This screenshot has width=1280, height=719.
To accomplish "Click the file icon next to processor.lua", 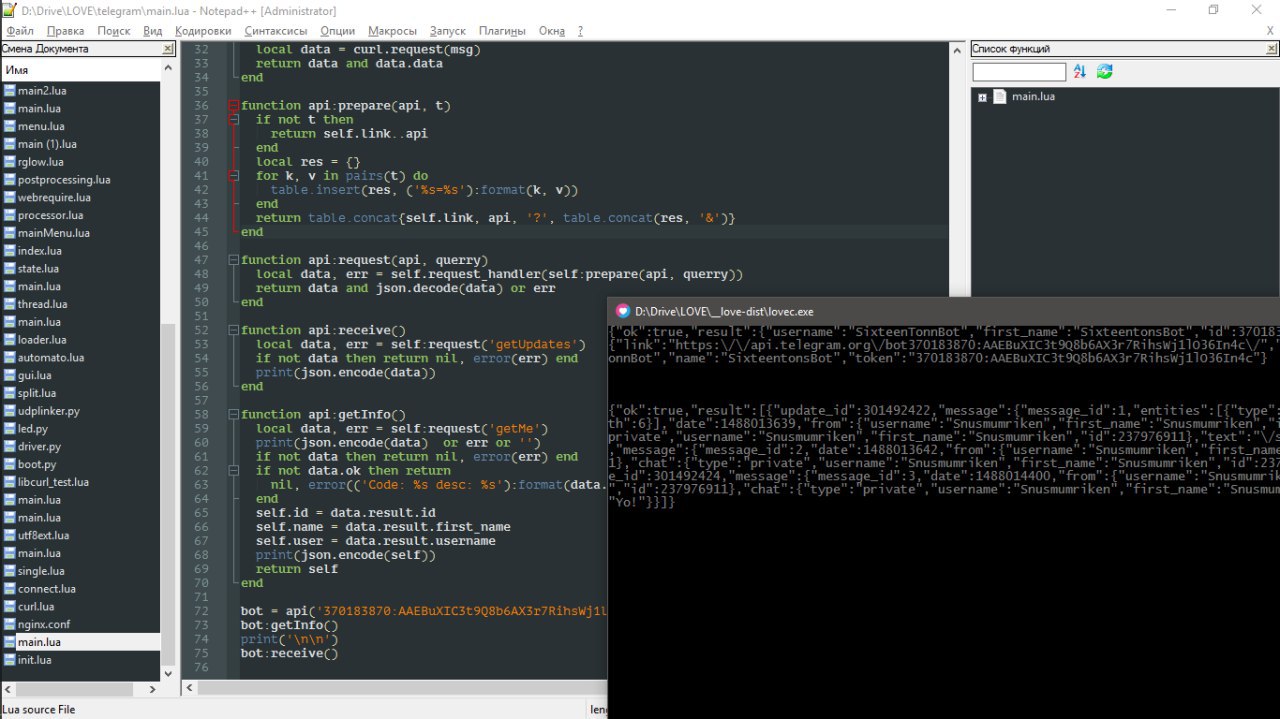I will tap(10, 215).
